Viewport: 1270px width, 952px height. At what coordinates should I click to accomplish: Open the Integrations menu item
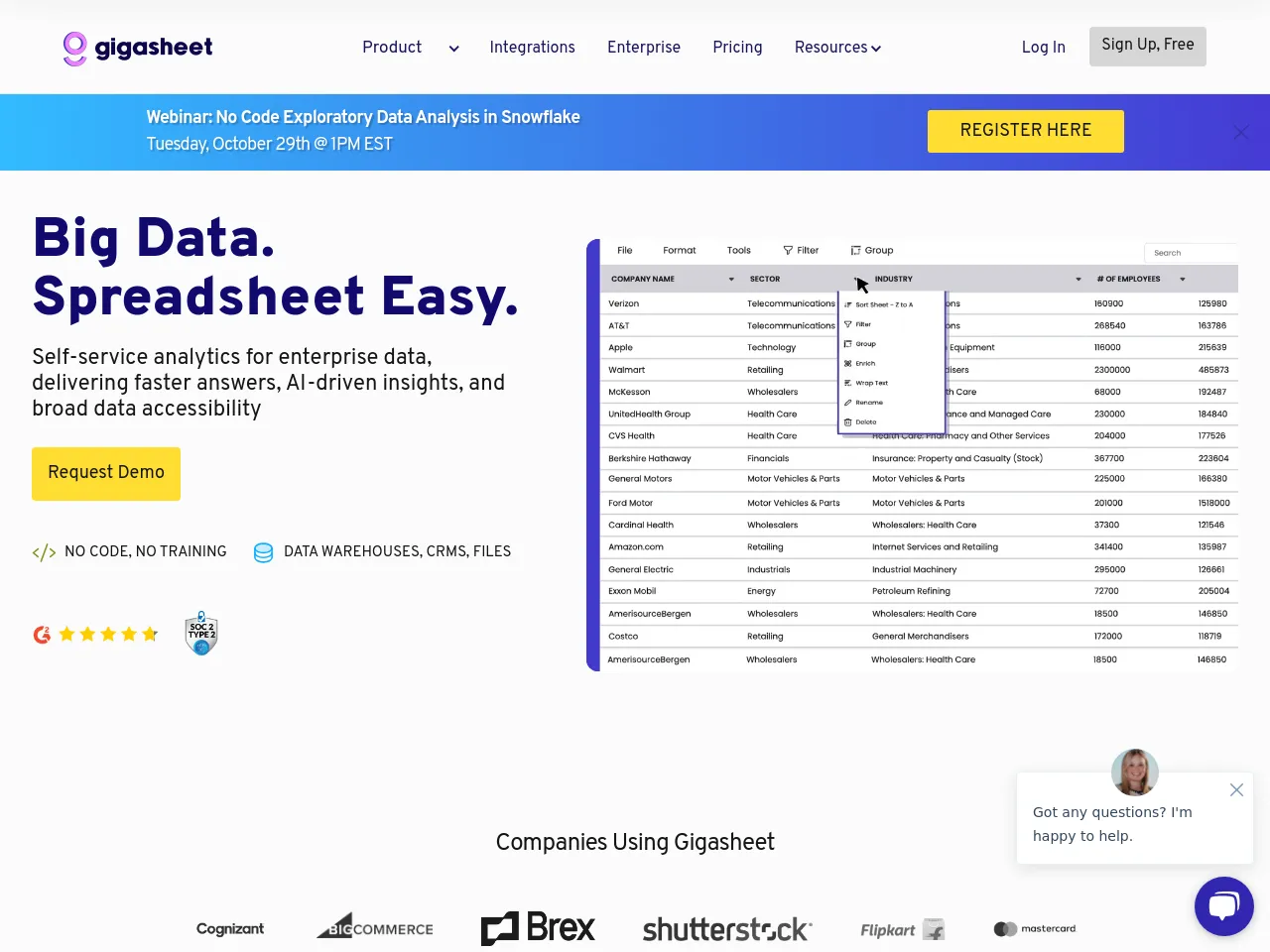[532, 48]
